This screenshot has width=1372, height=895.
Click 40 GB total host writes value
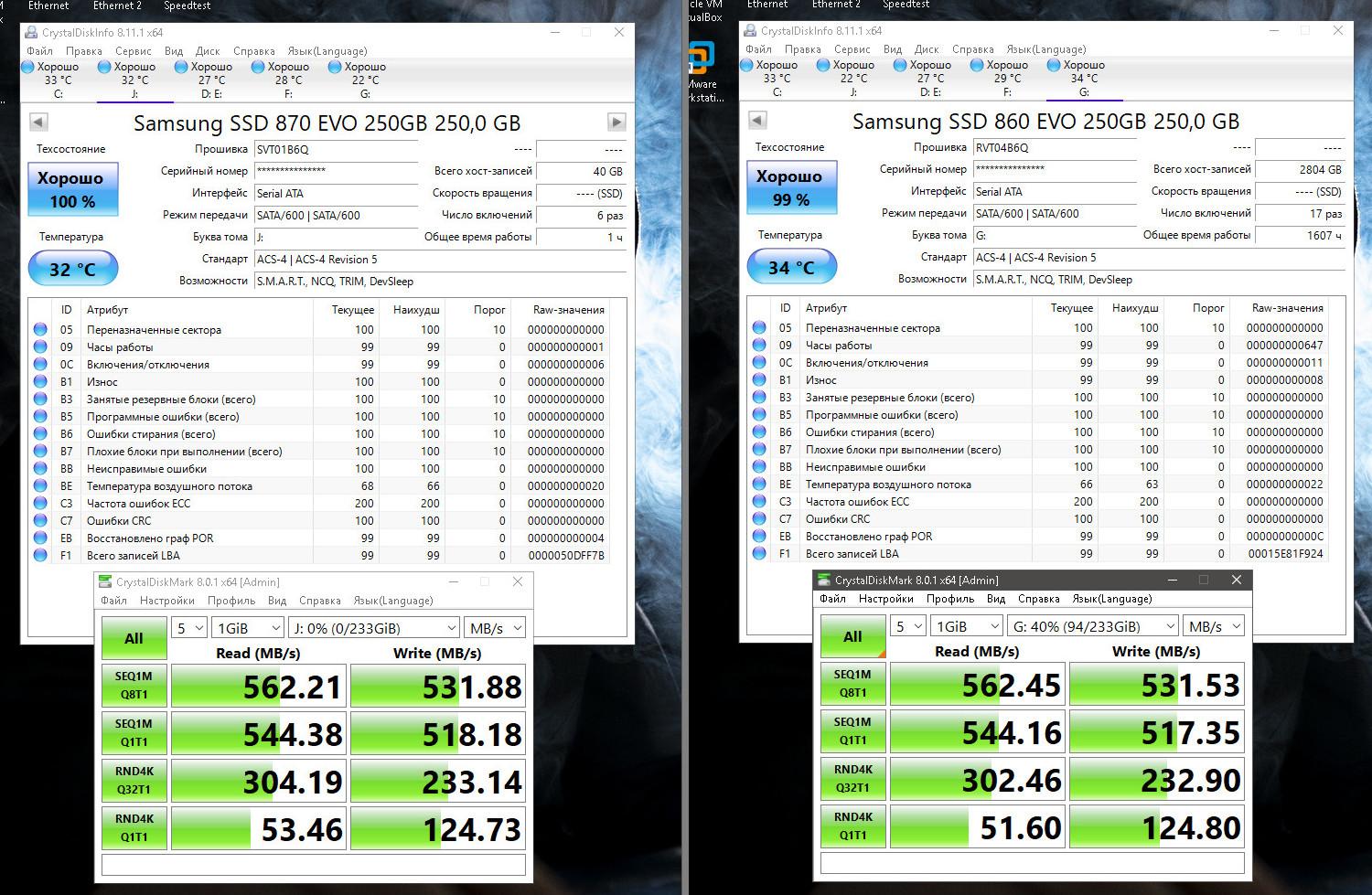pos(581,171)
